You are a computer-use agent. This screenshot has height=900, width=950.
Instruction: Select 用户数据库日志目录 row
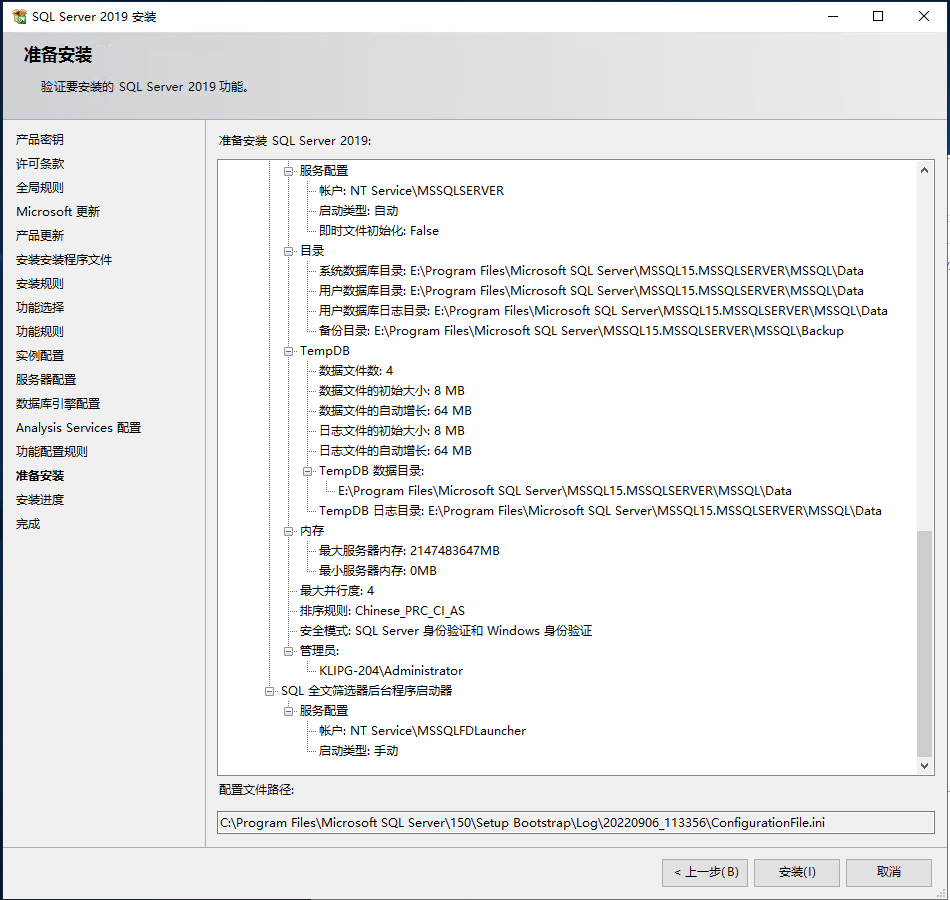click(603, 311)
